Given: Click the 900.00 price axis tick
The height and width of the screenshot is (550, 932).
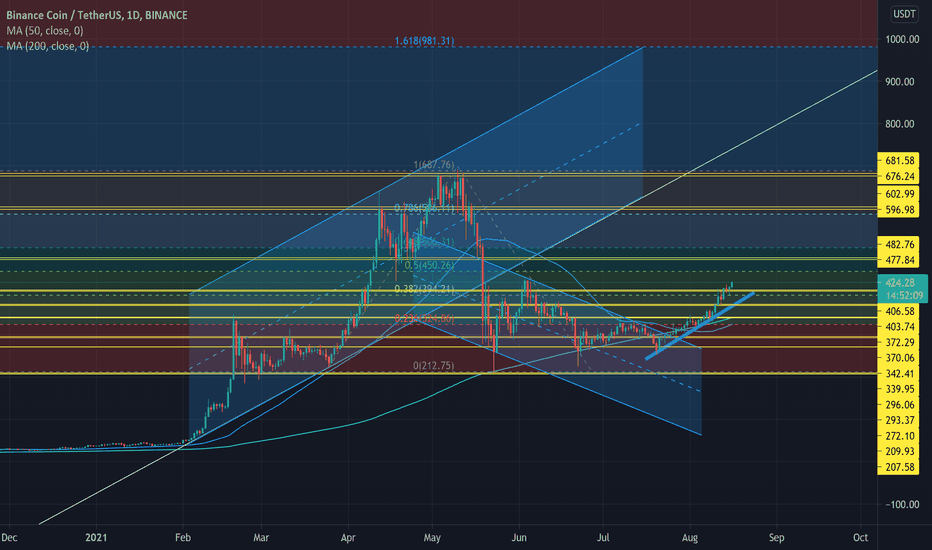Looking at the screenshot, I should click(899, 81).
